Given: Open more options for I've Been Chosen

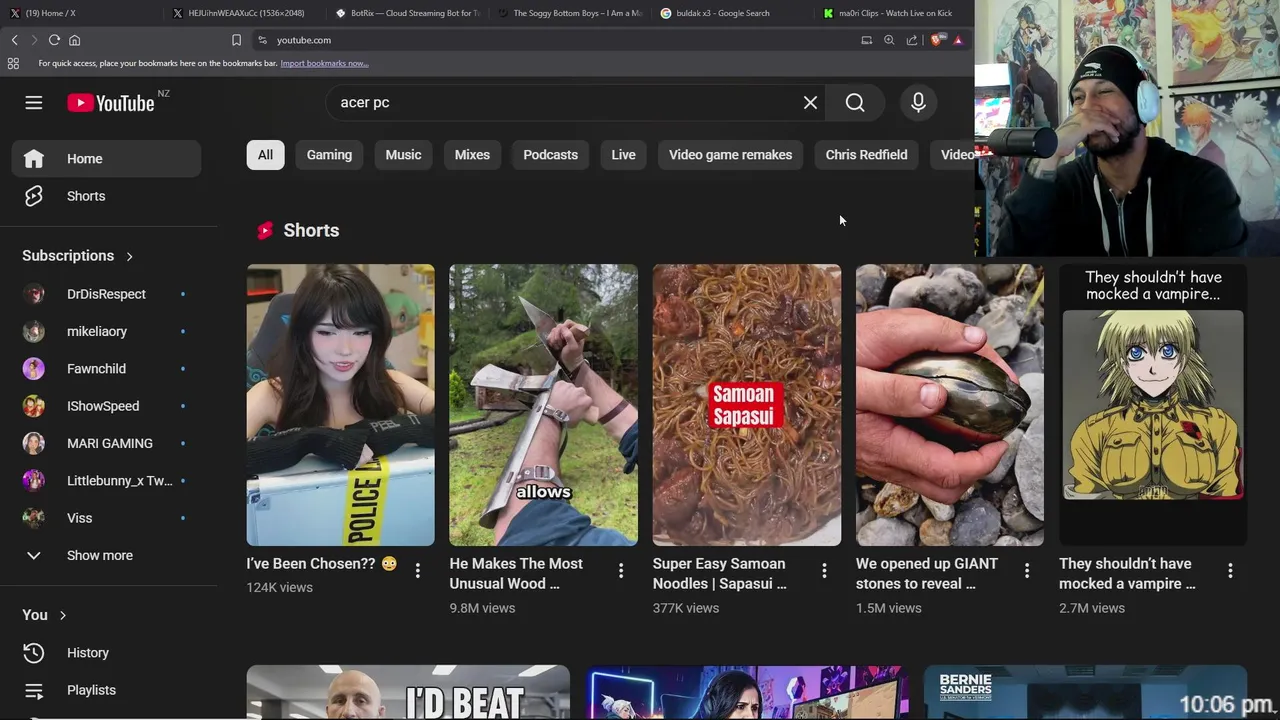Looking at the screenshot, I should [418, 570].
